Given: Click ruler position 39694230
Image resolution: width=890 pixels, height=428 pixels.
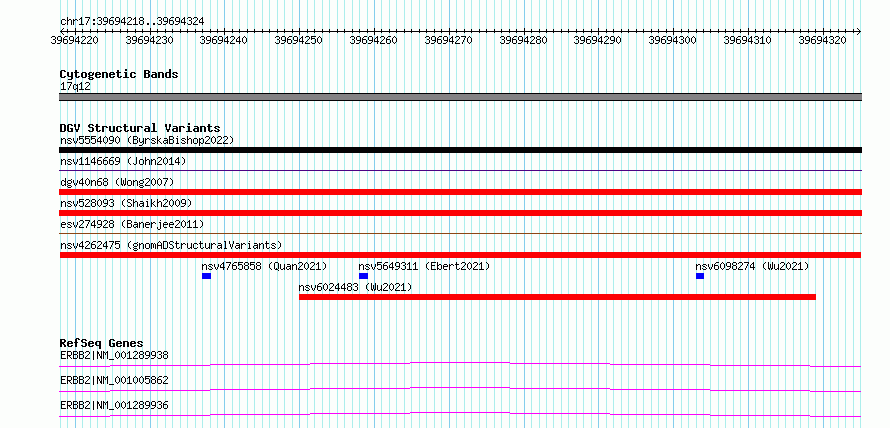Looking at the screenshot, I should pos(149,40).
